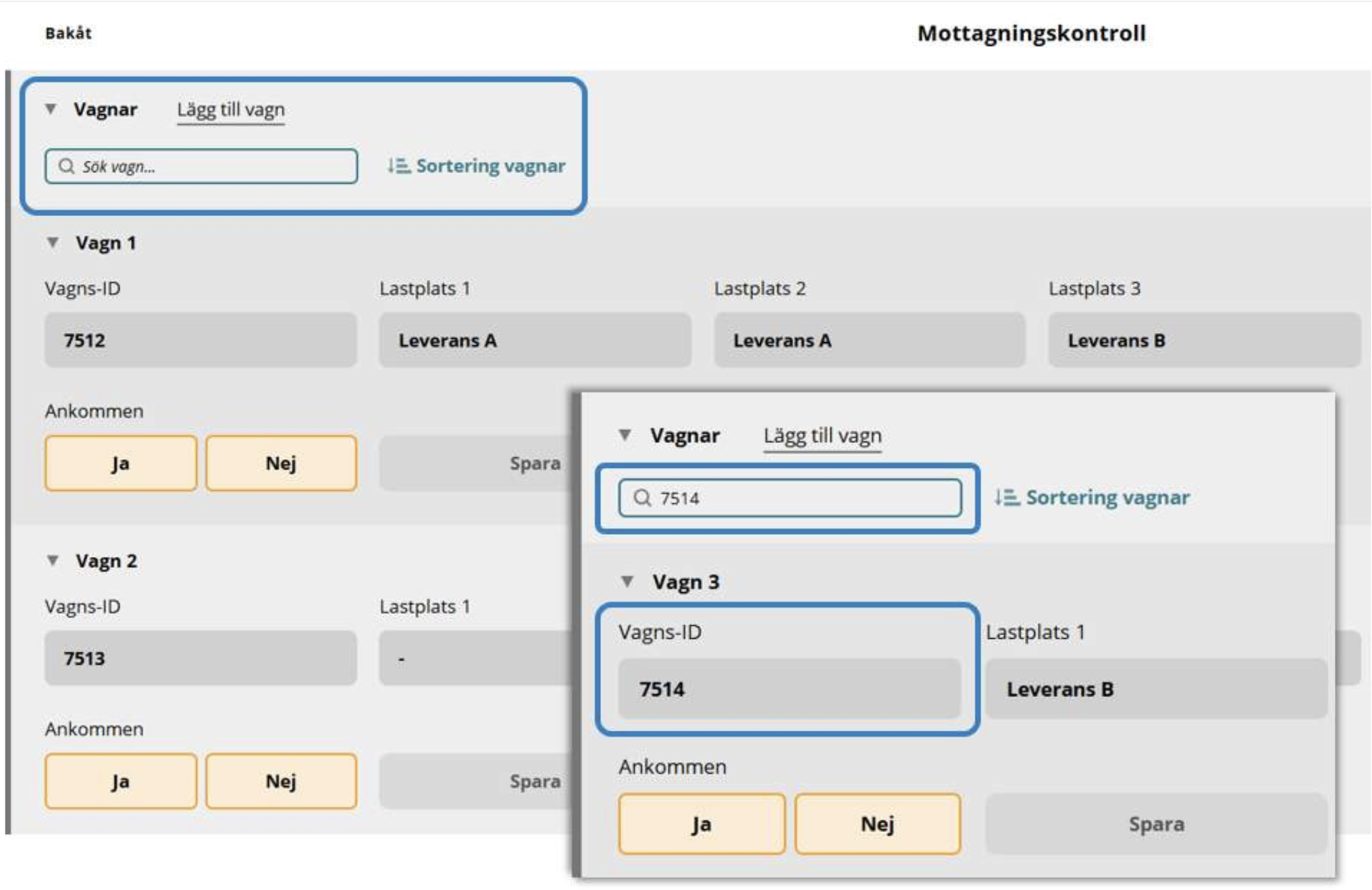Viewport: 1372px width, 890px height.
Task: Click the Spara button for Vagn 3
Action: point(1156,824)
